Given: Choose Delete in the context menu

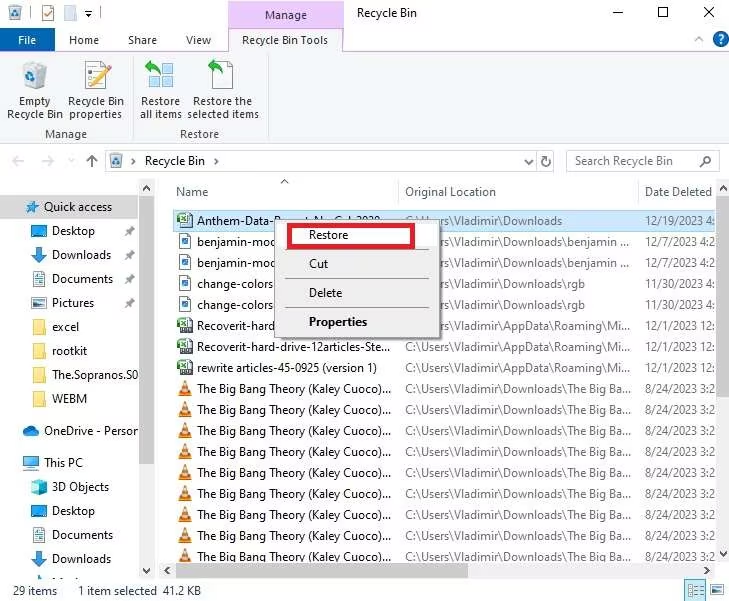Looking at the screenshot, I should [x=325, y=293].
